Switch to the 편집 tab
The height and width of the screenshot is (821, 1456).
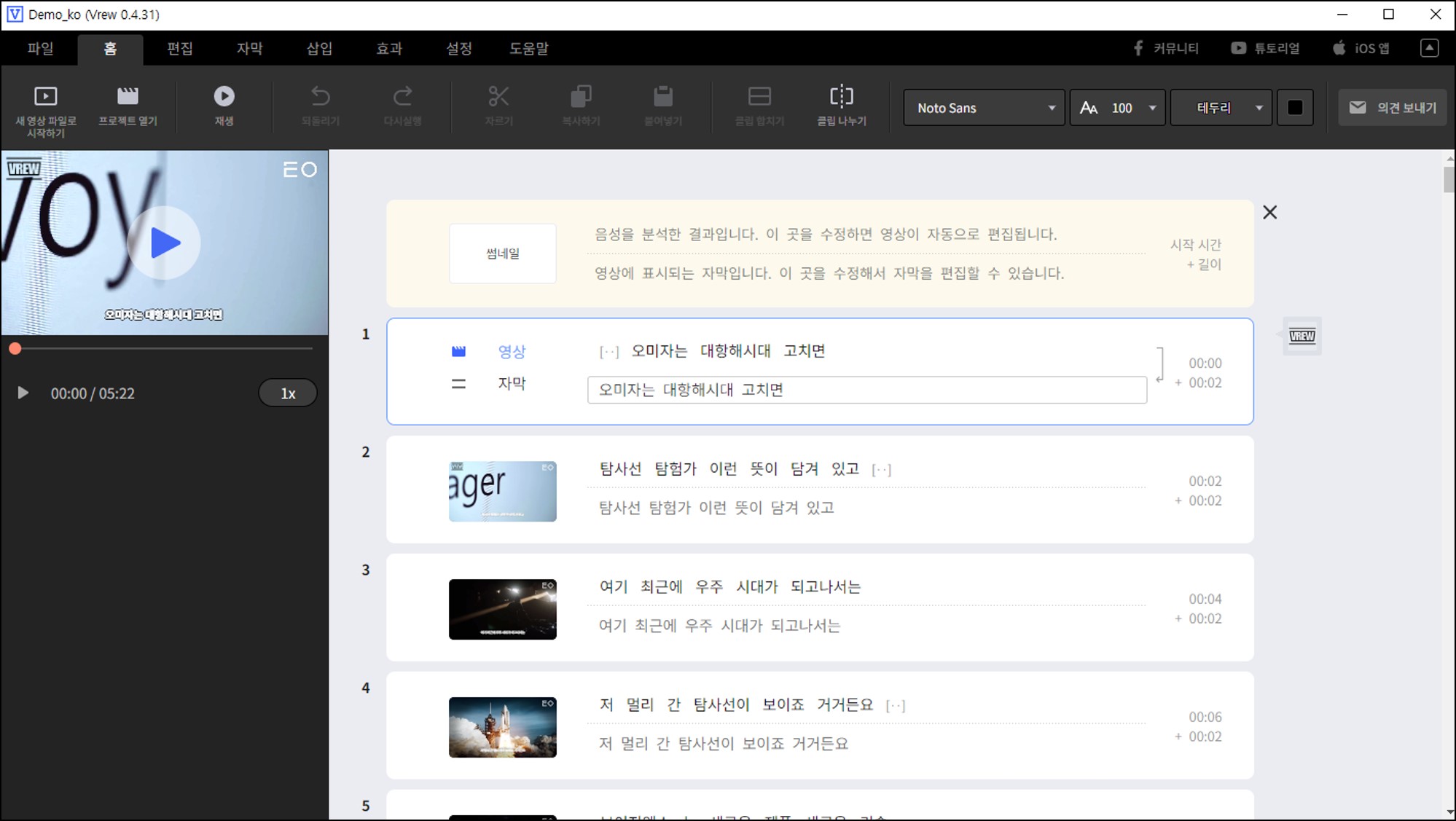coord(179,48)
